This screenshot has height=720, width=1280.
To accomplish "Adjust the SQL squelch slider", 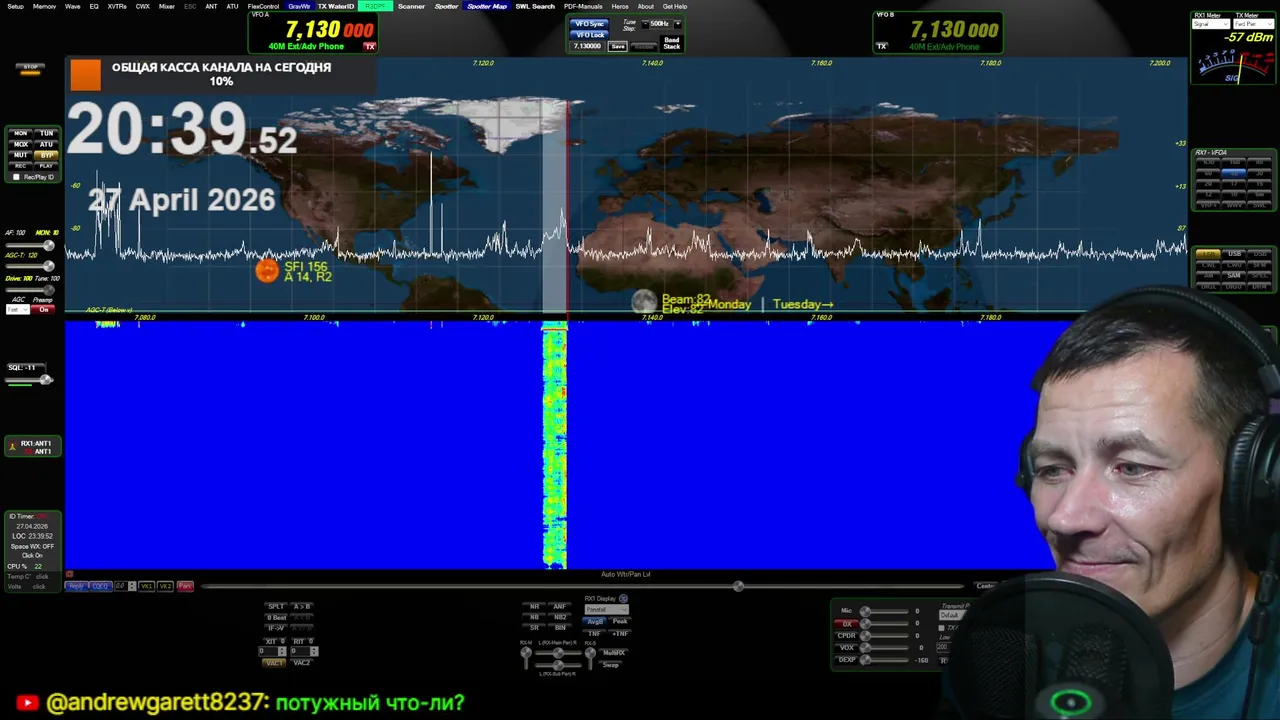I will (28, 379).
